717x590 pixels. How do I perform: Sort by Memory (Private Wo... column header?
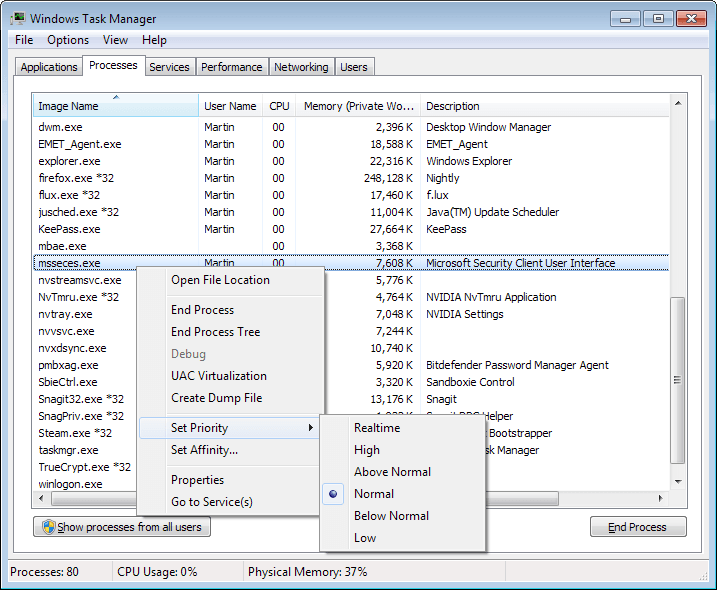(x=358, y=106)
